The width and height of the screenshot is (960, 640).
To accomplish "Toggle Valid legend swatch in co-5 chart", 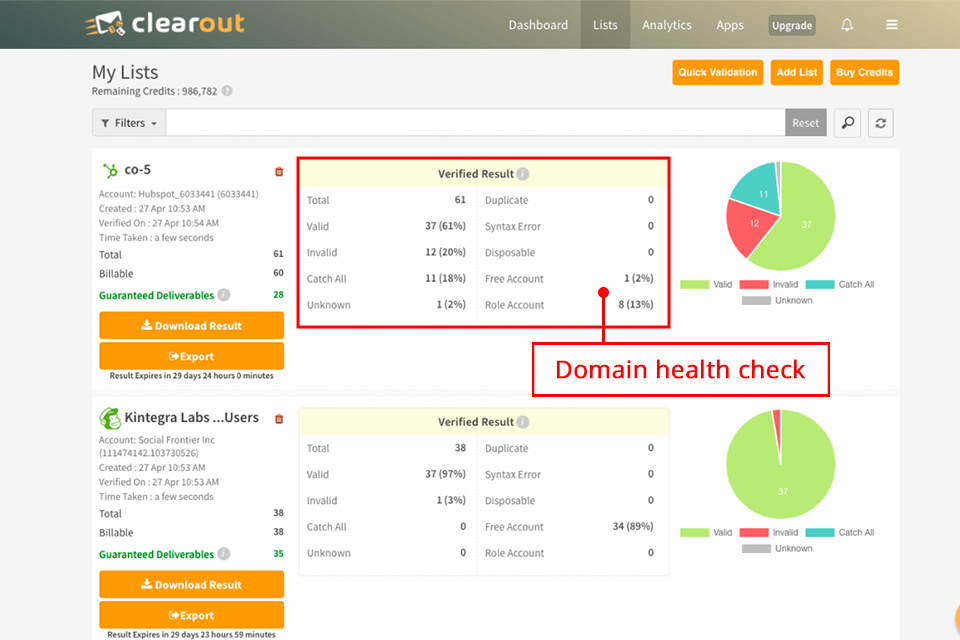I will (694, 284).
